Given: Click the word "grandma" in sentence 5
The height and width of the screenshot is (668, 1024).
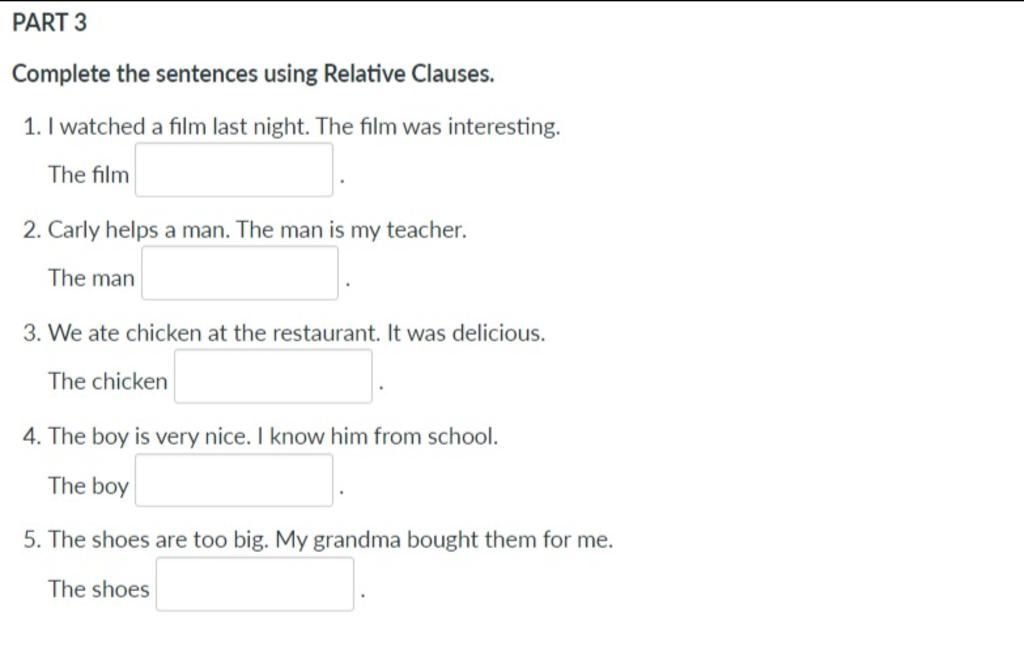Looking at the screenshot, I should [357, 541].
